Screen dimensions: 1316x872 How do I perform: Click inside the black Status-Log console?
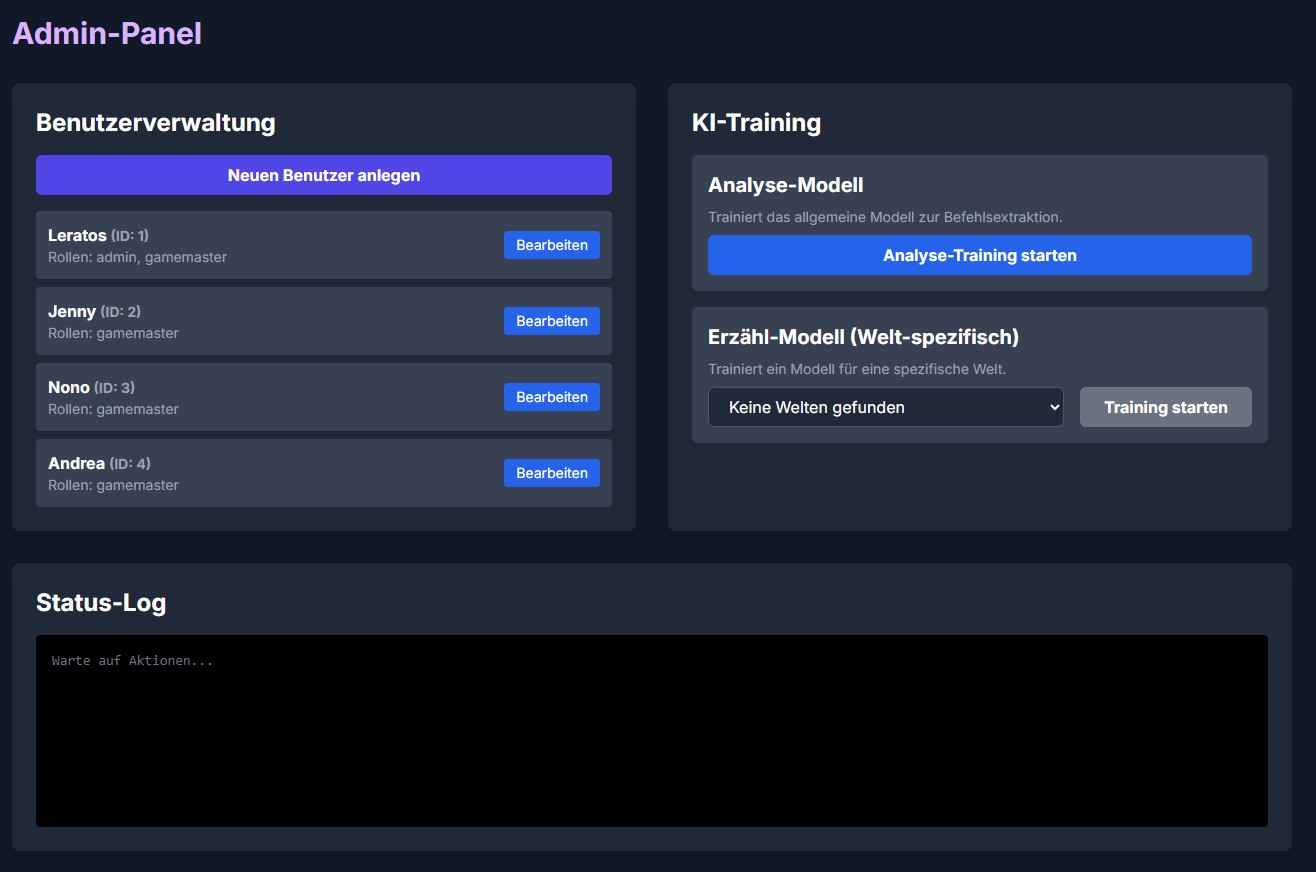pos(651,740)
